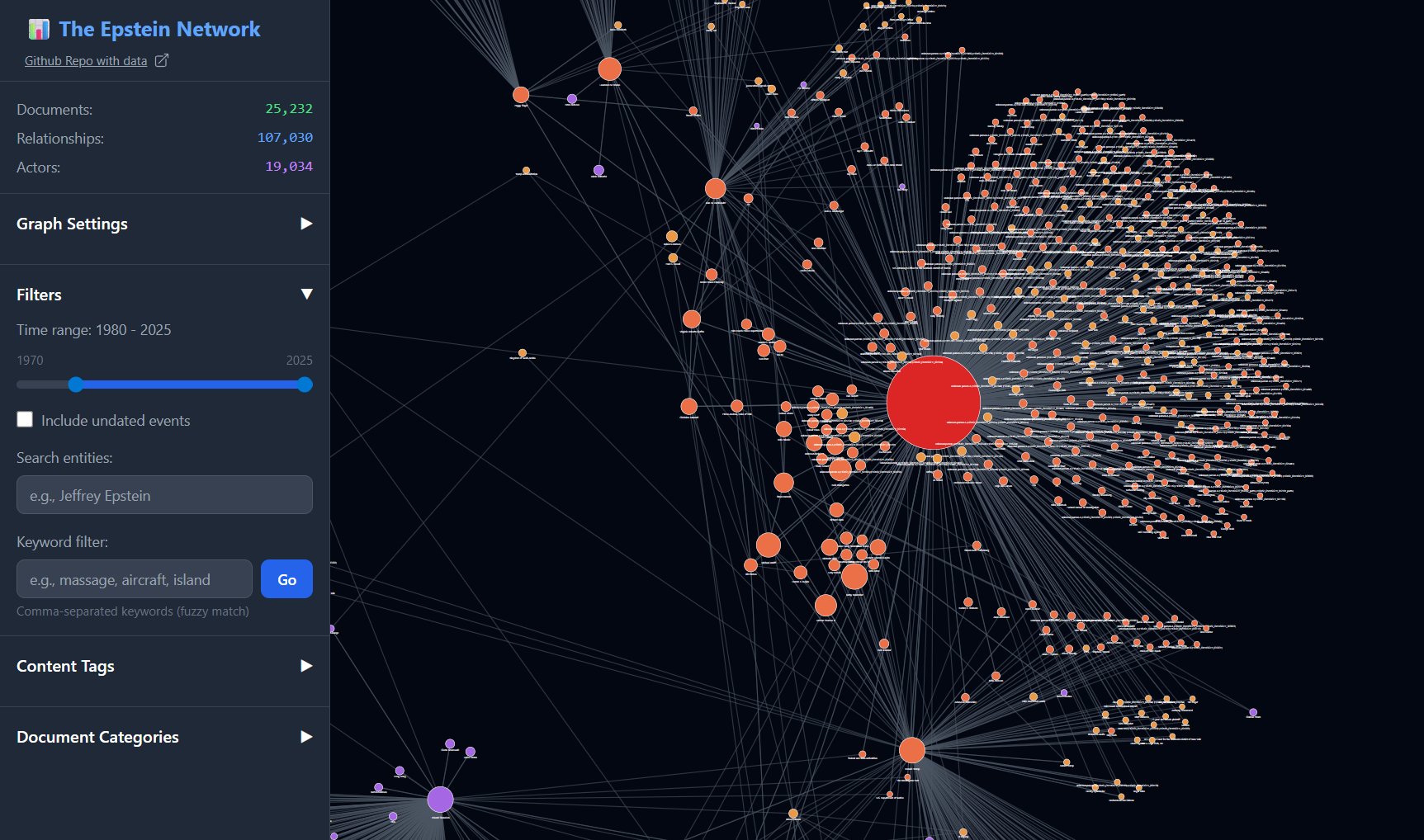This screenshot has width=1424, height=840.
Task: Click the Actors count "19,034"
Action: pos(289,167)
